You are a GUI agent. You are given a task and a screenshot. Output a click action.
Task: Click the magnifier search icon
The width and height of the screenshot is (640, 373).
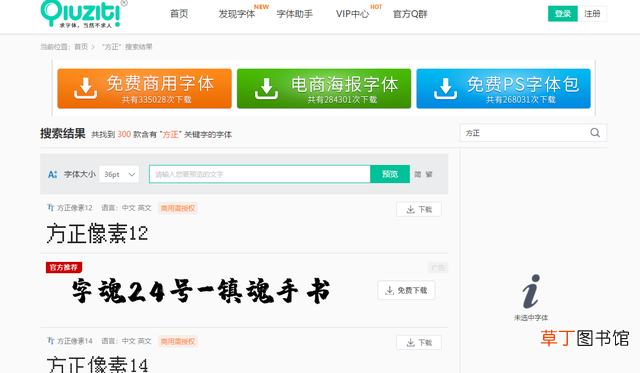point(595,133)
